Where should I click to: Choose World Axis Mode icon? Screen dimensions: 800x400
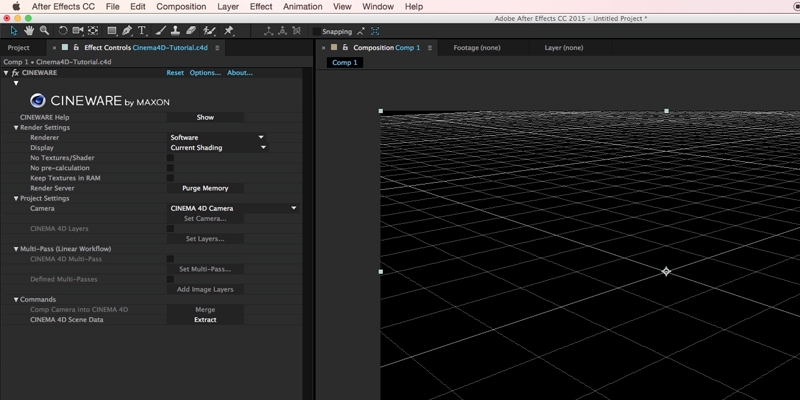[282, 31]
